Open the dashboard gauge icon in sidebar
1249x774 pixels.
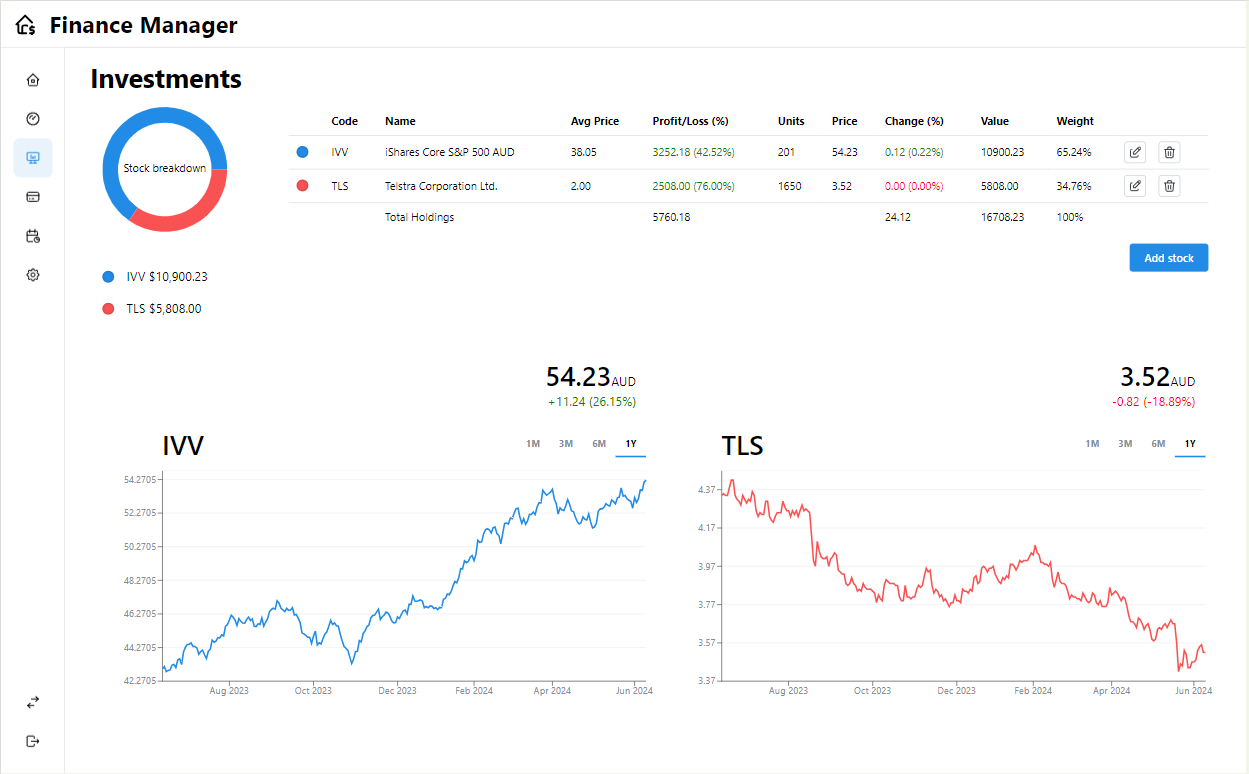point(33,119)
